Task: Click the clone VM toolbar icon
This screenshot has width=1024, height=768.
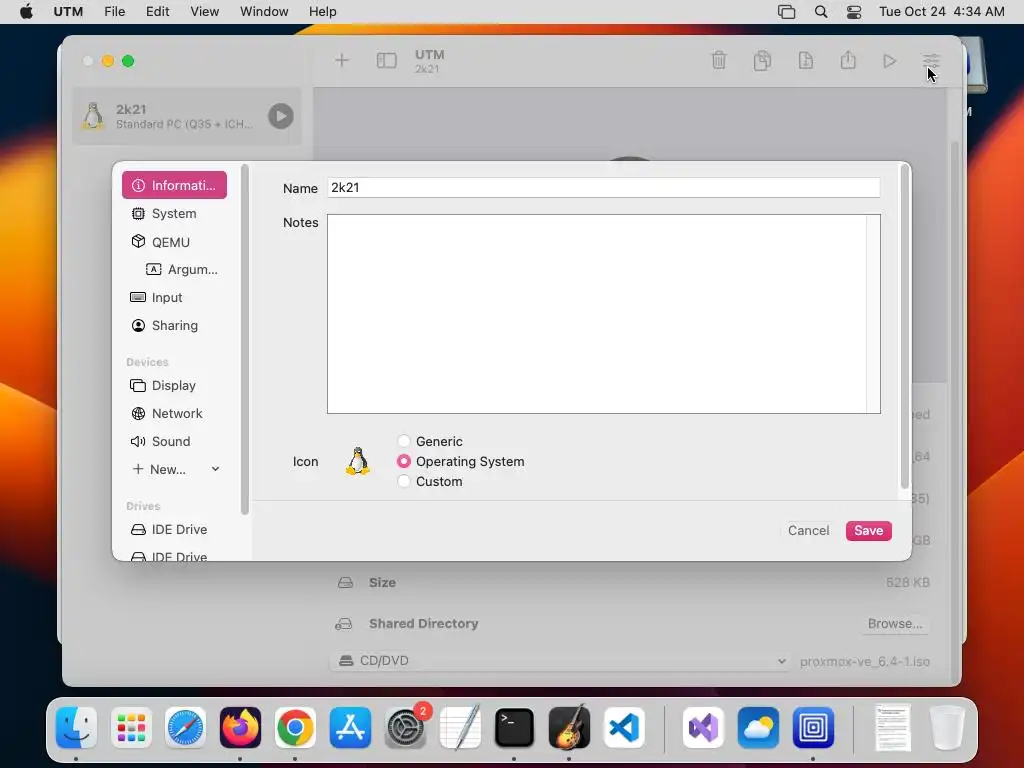Action: coord(762,60)
